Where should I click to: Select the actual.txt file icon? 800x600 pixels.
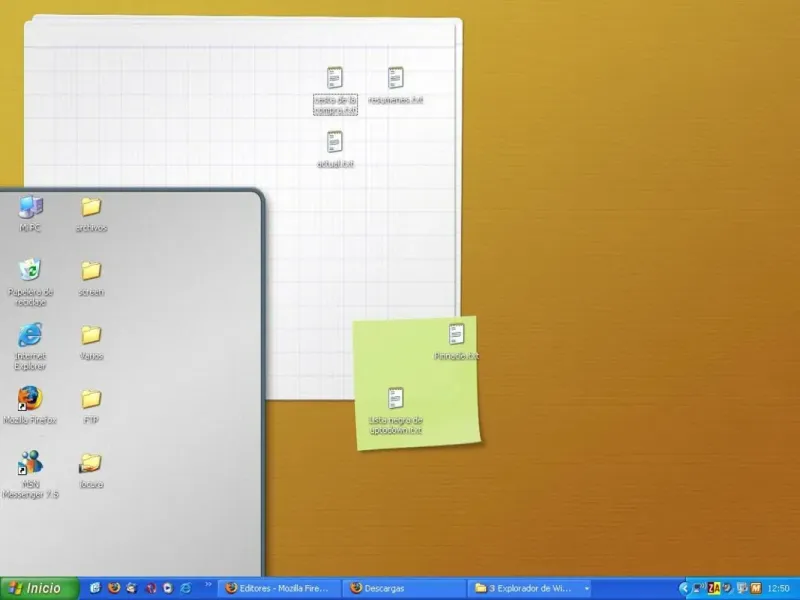pyautogui.click(x=335, y=149)
